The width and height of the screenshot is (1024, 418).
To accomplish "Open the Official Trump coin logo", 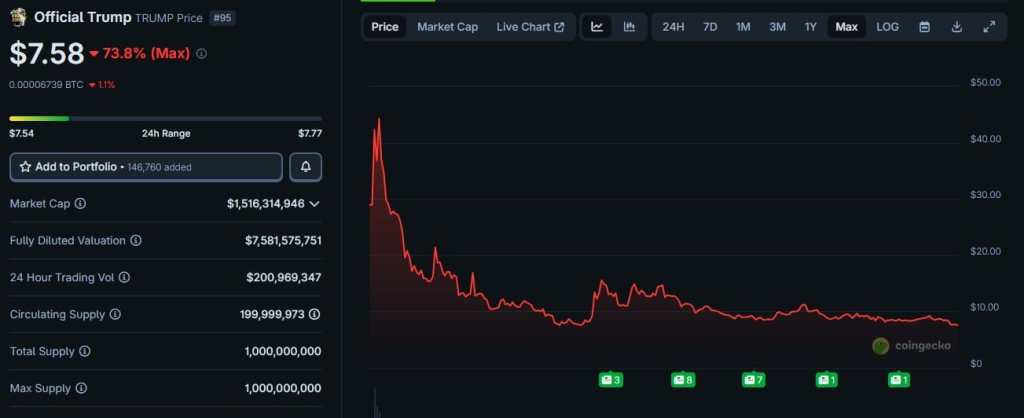I will 18,18.
